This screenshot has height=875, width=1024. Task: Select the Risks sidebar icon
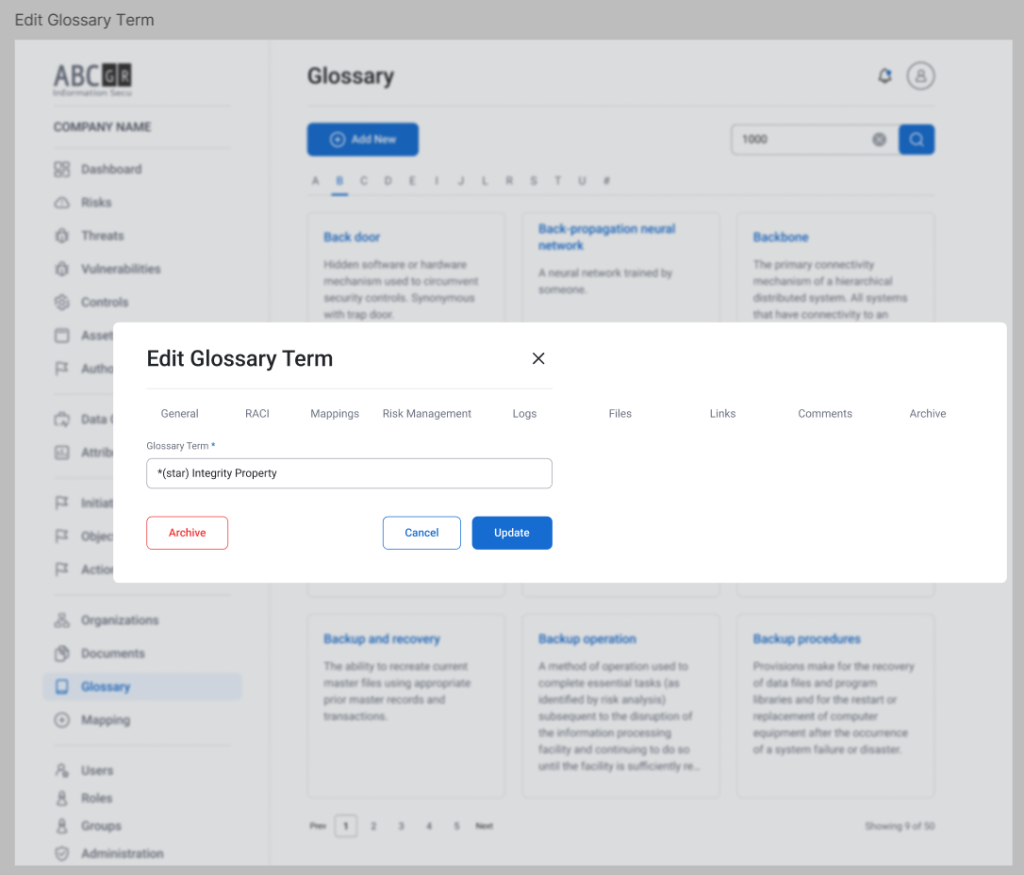(x=62, y=203)
